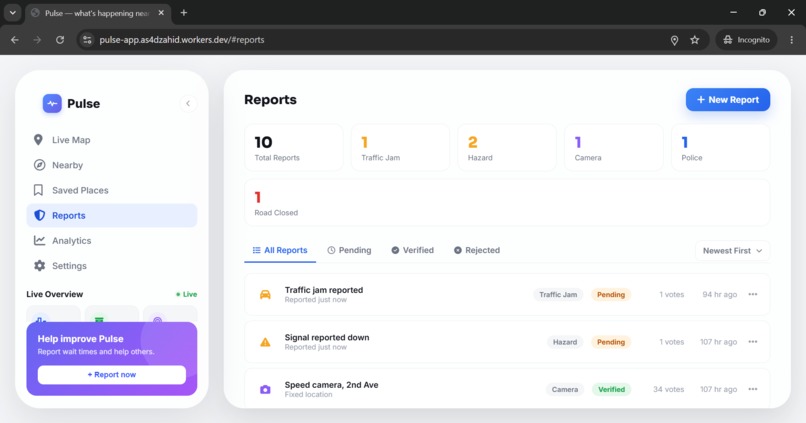Click the Pulse logo icon

[52, 103]
